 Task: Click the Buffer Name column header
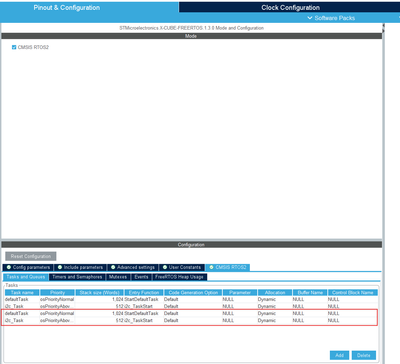(310, 293)
